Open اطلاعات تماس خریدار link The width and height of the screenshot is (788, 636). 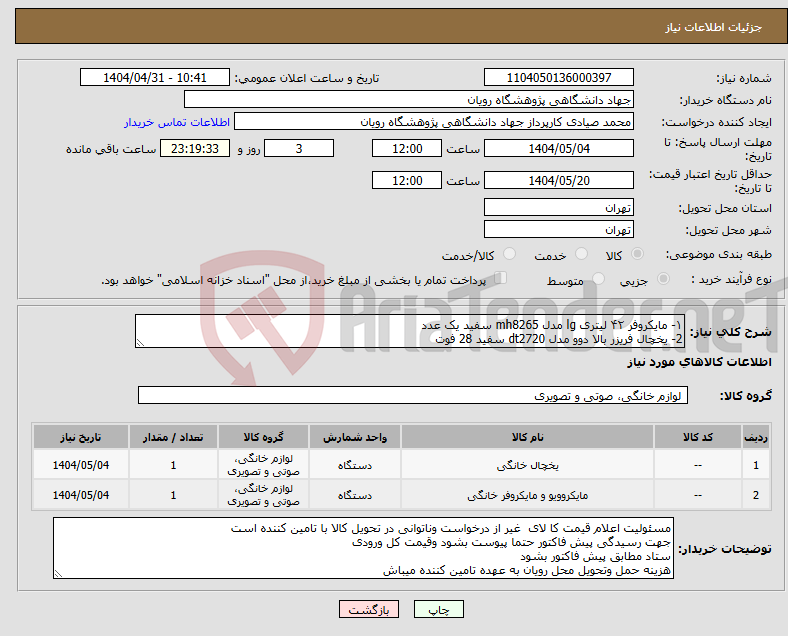pos(177,122)
